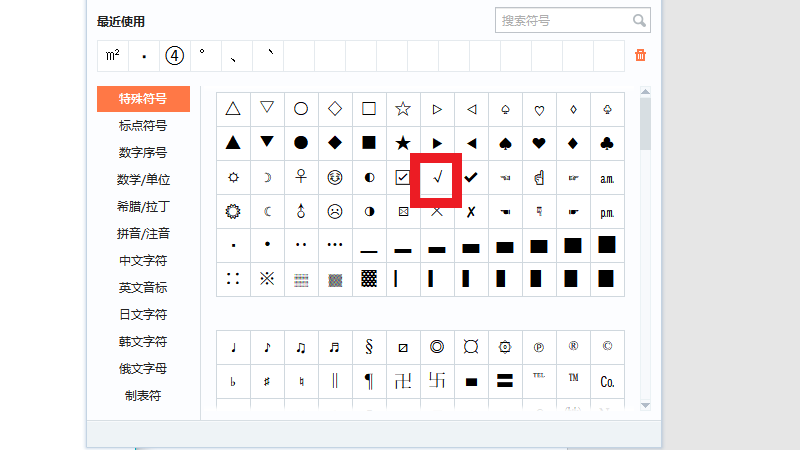Insert the checked ballot box symbol
The width and height of the screenshot is (800, 450).
[x=403, y=177]
